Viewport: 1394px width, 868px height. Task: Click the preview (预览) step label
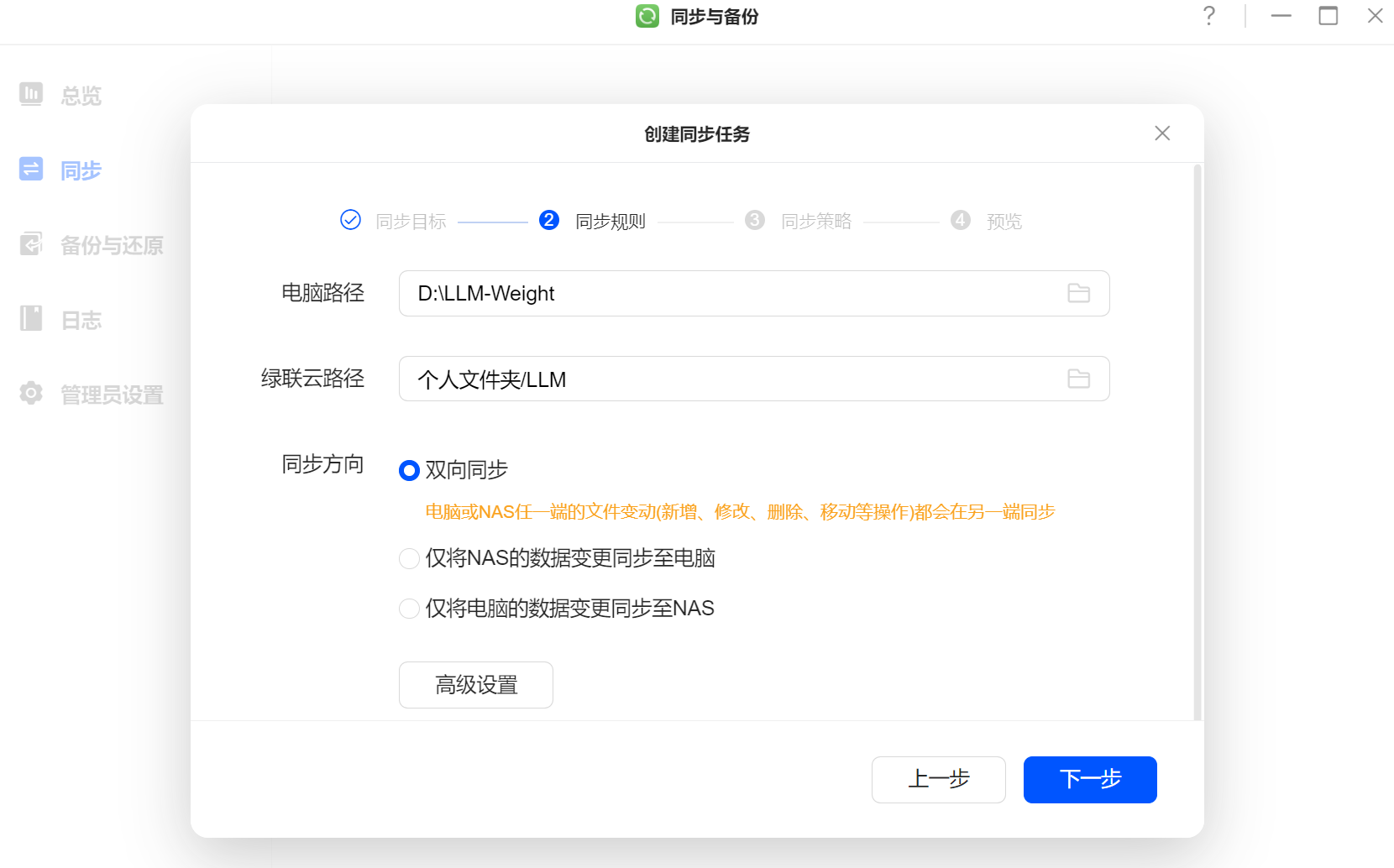(1004, 222)
